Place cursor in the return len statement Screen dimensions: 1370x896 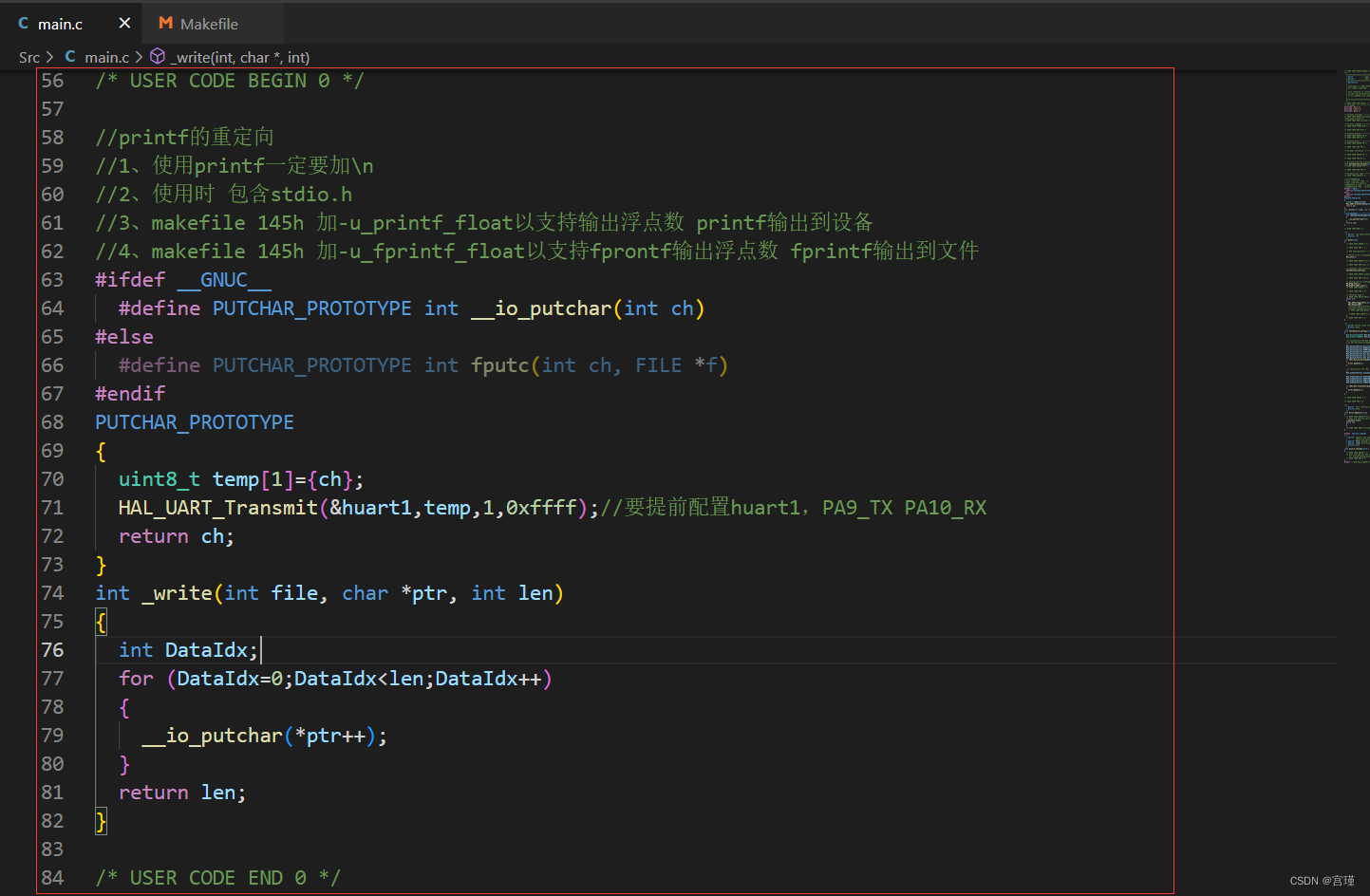click(180, 792)
